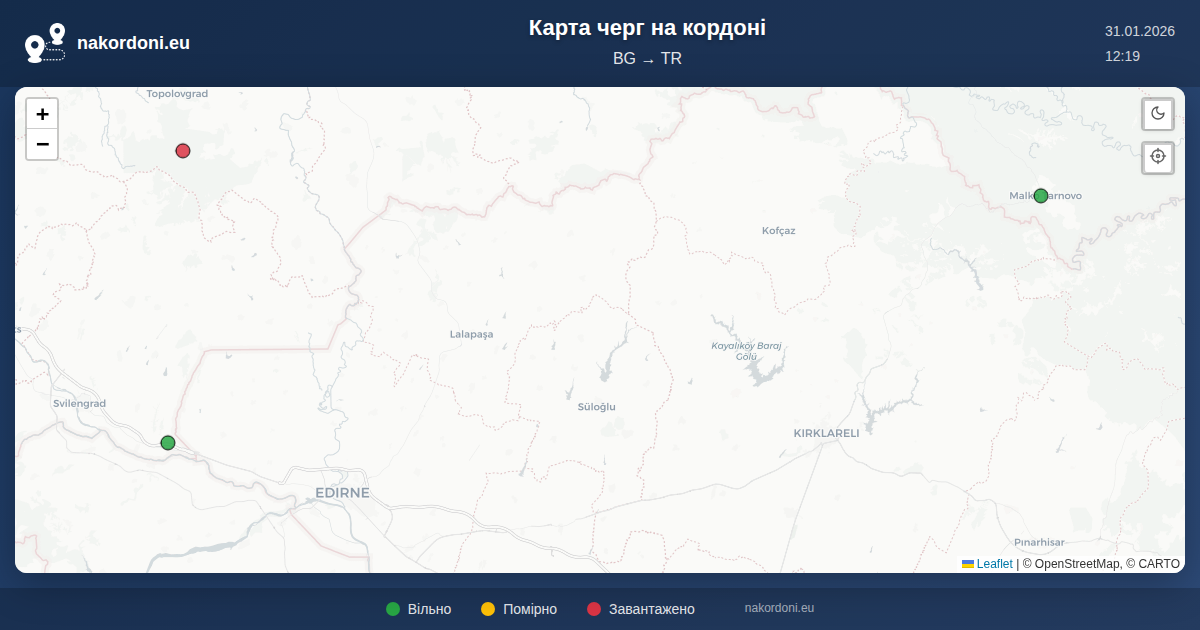Image resolution: width=1200 pixels, height=630 pixels.
Task: Click the nakordoni.eu logo icon
Action: [x=45, y=43]
